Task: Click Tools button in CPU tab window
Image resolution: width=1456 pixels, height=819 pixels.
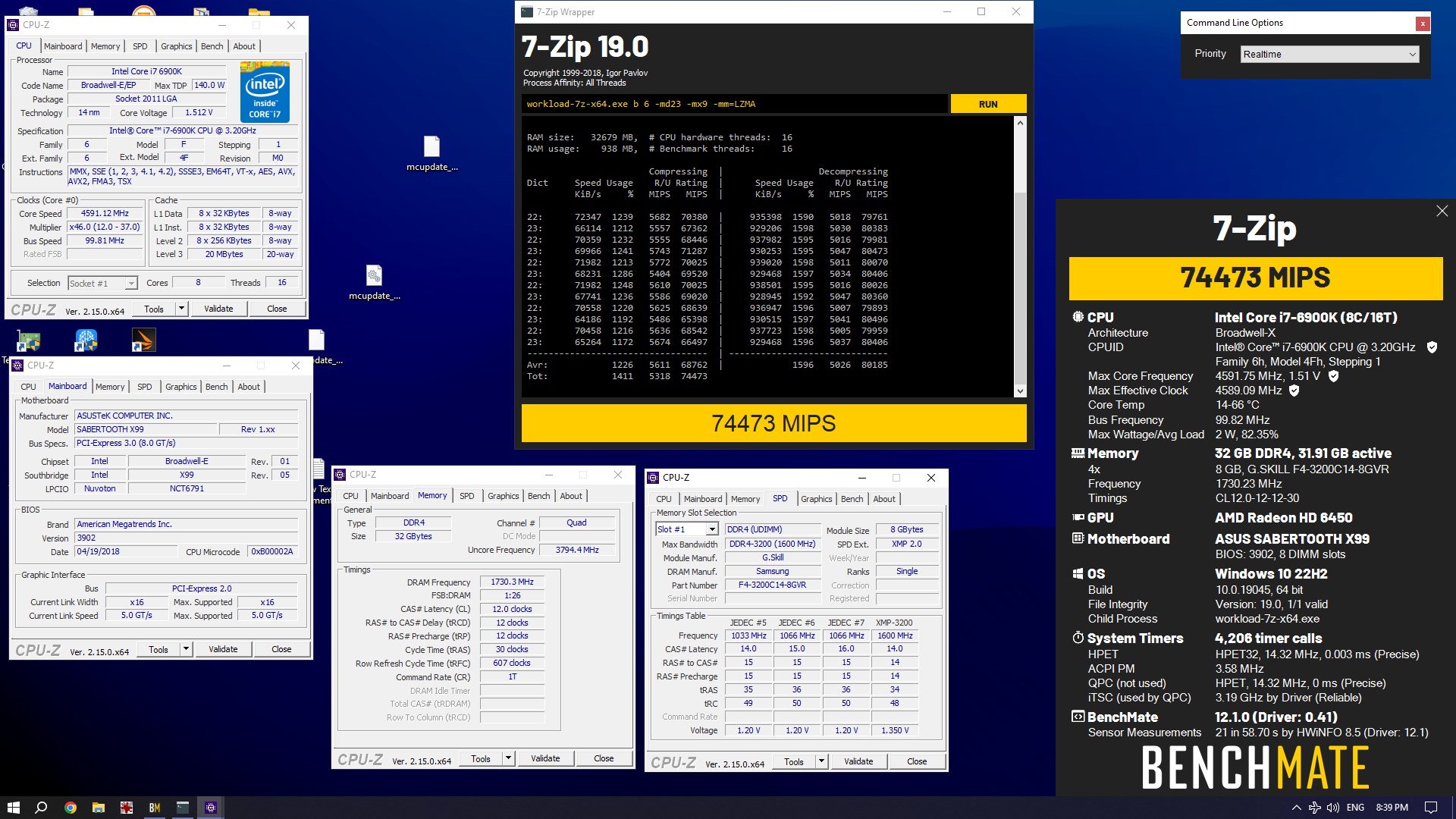Action: point(154,309)
